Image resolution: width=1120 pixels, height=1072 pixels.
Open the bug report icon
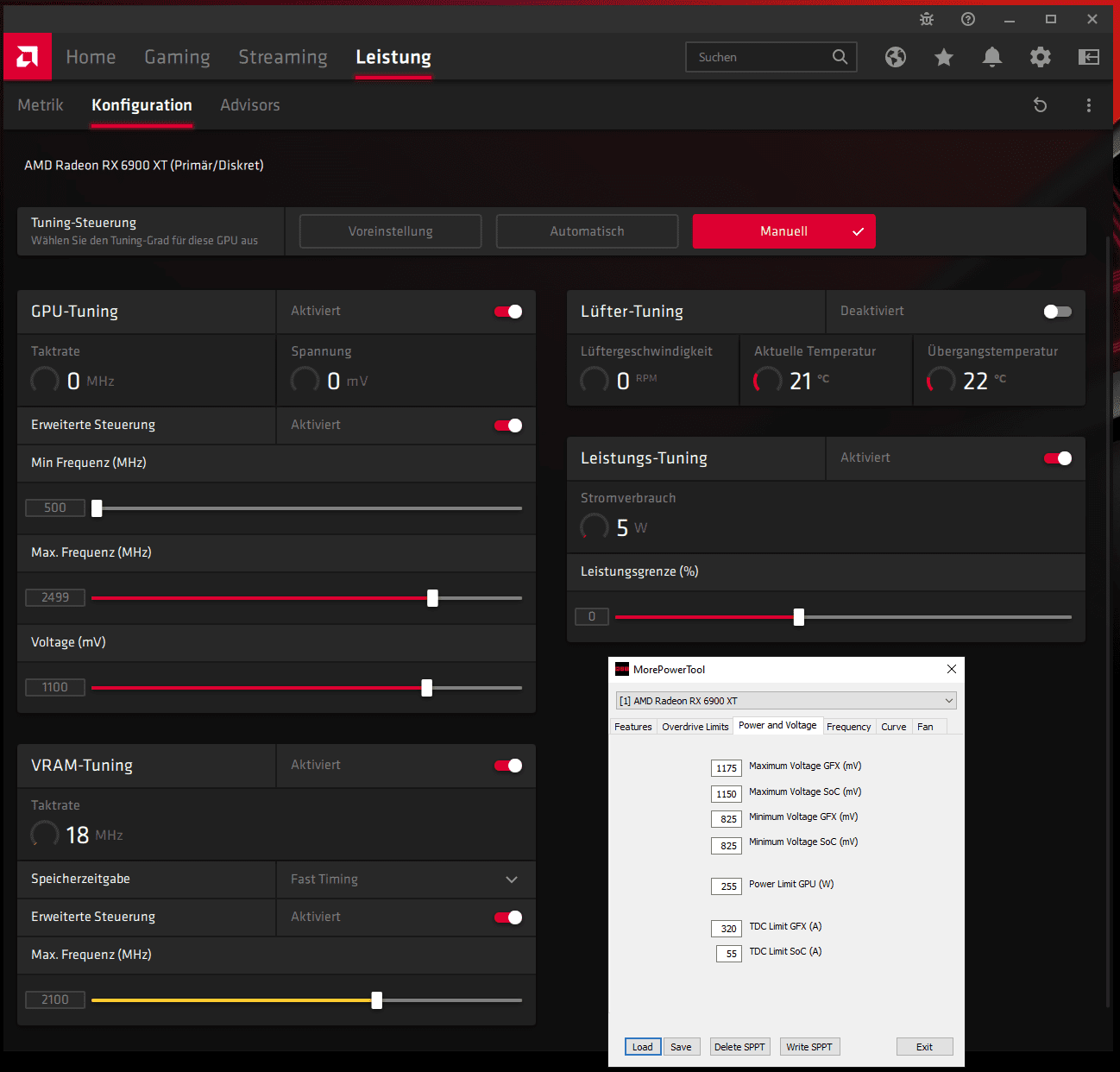[927, 19]
